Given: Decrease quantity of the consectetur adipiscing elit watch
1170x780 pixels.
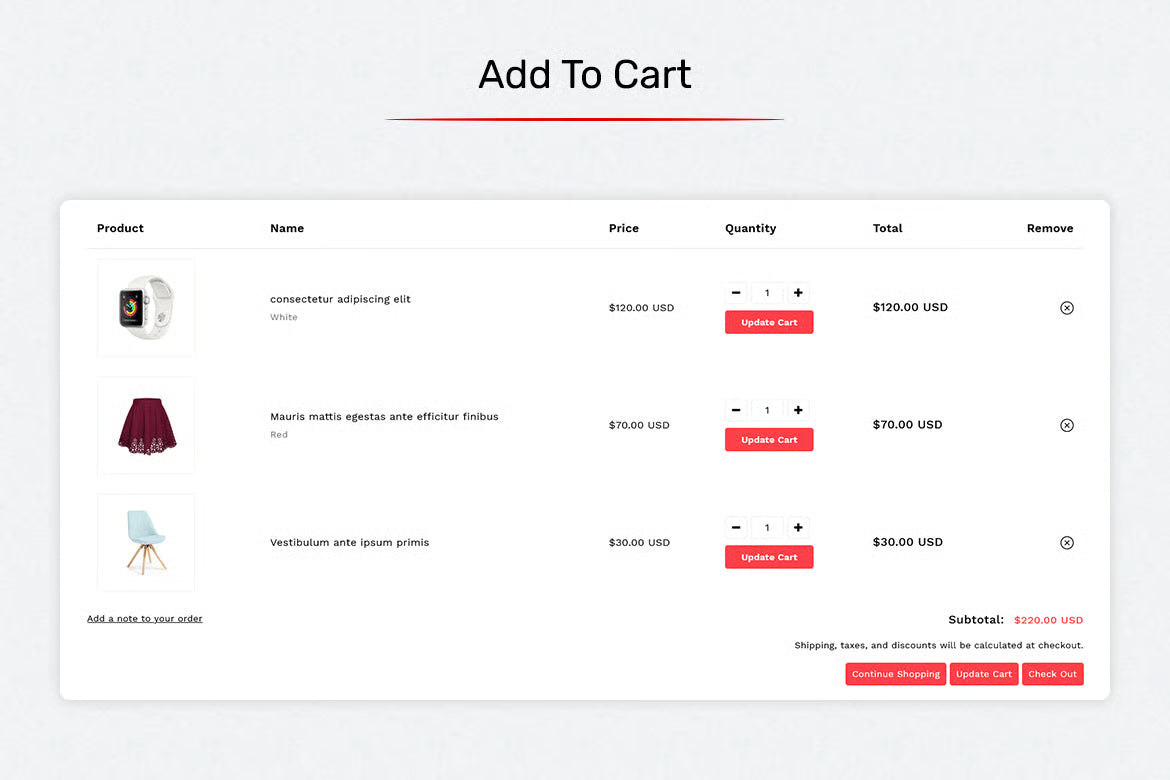Looking at the screenshot, I should tap(736, 292).
